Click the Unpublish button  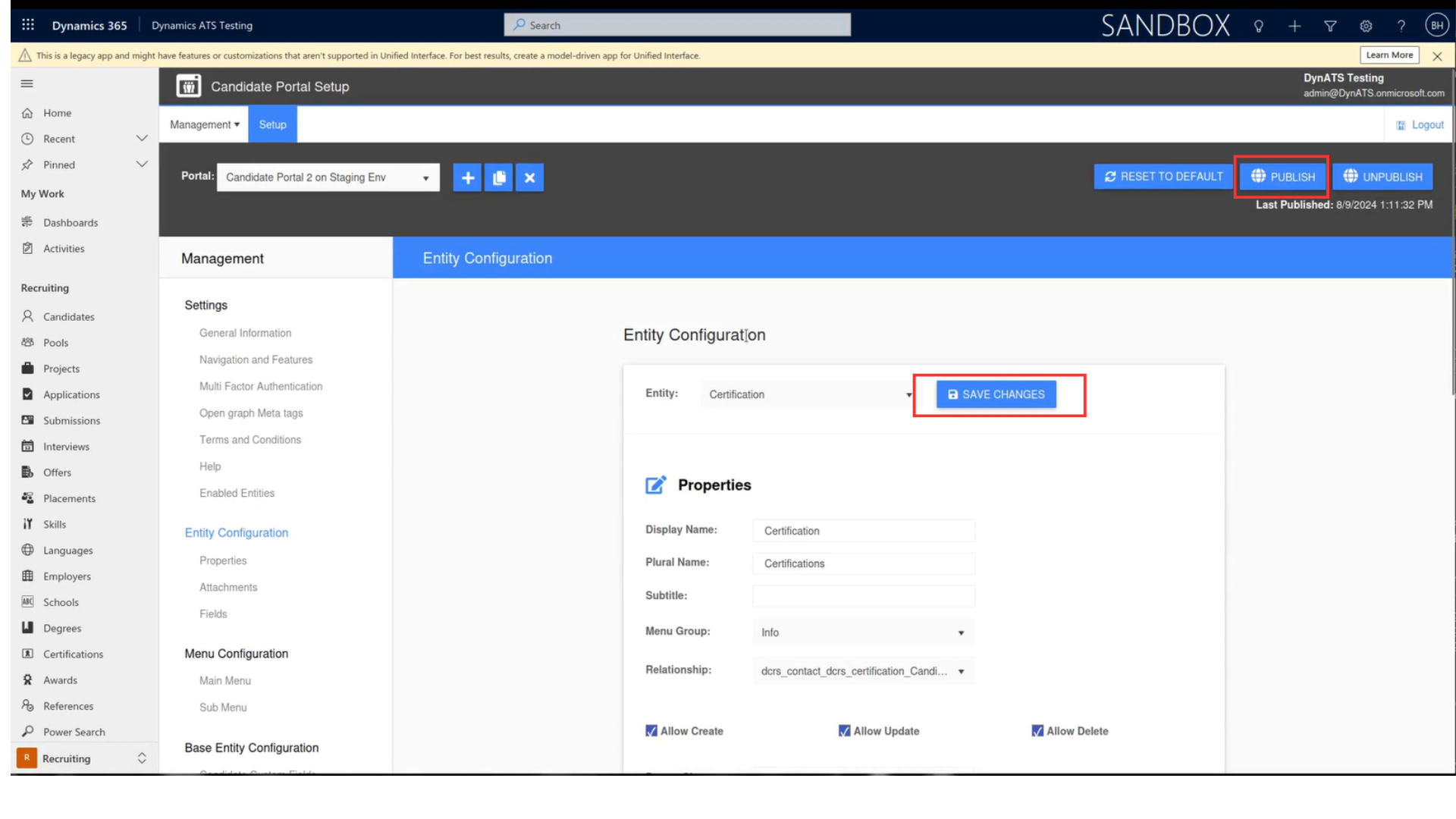1382,177
